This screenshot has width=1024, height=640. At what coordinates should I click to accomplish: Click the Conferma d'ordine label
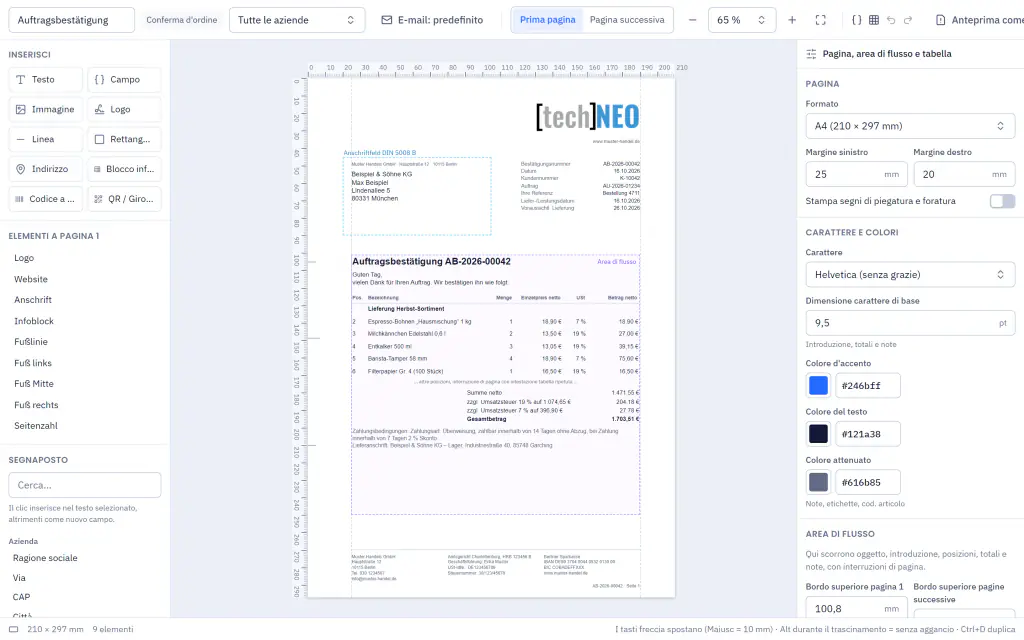pyautogui.click(x=182, y=20)
